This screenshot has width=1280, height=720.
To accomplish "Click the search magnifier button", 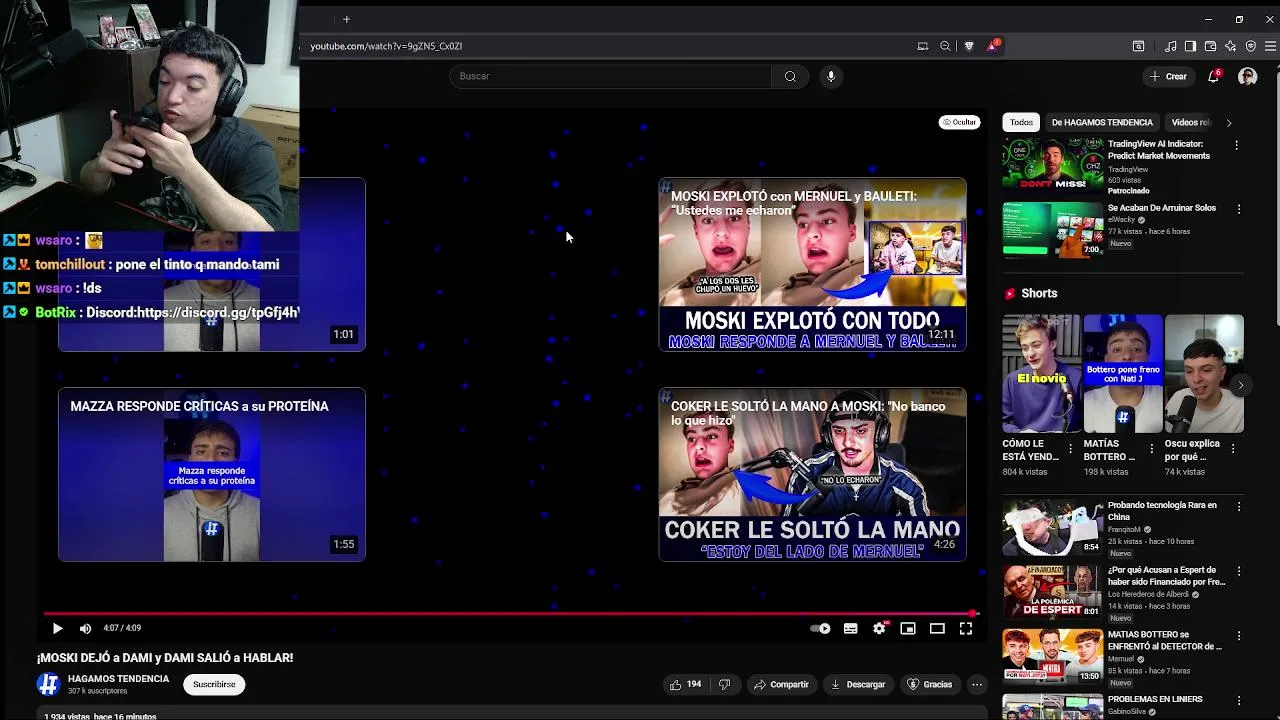I will tap(790, 76).
